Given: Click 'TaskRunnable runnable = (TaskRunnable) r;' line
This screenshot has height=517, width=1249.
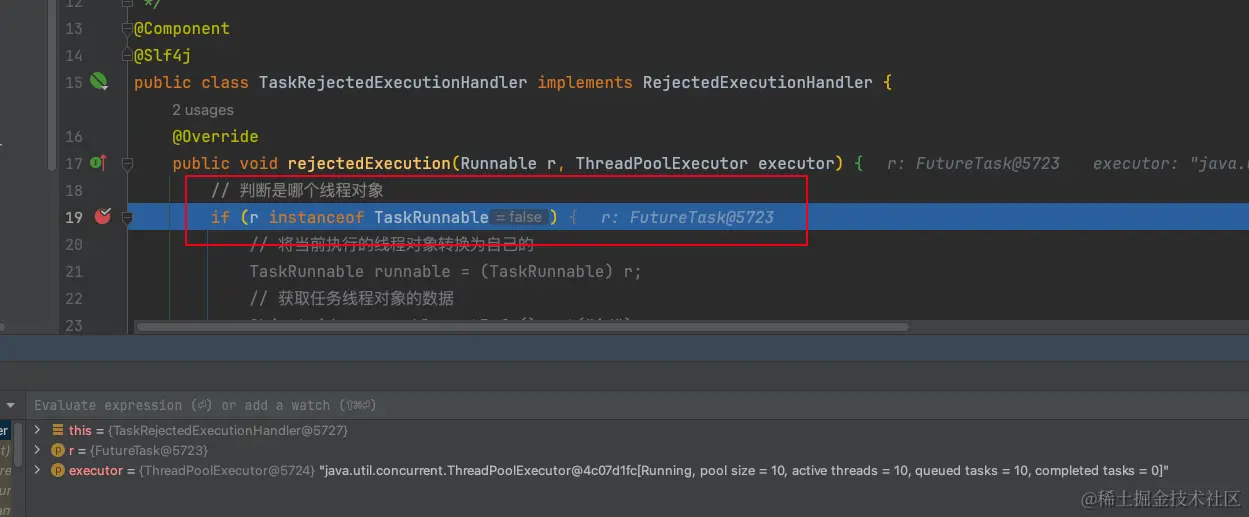Looking at the screenshot, I should coord(445,271).
